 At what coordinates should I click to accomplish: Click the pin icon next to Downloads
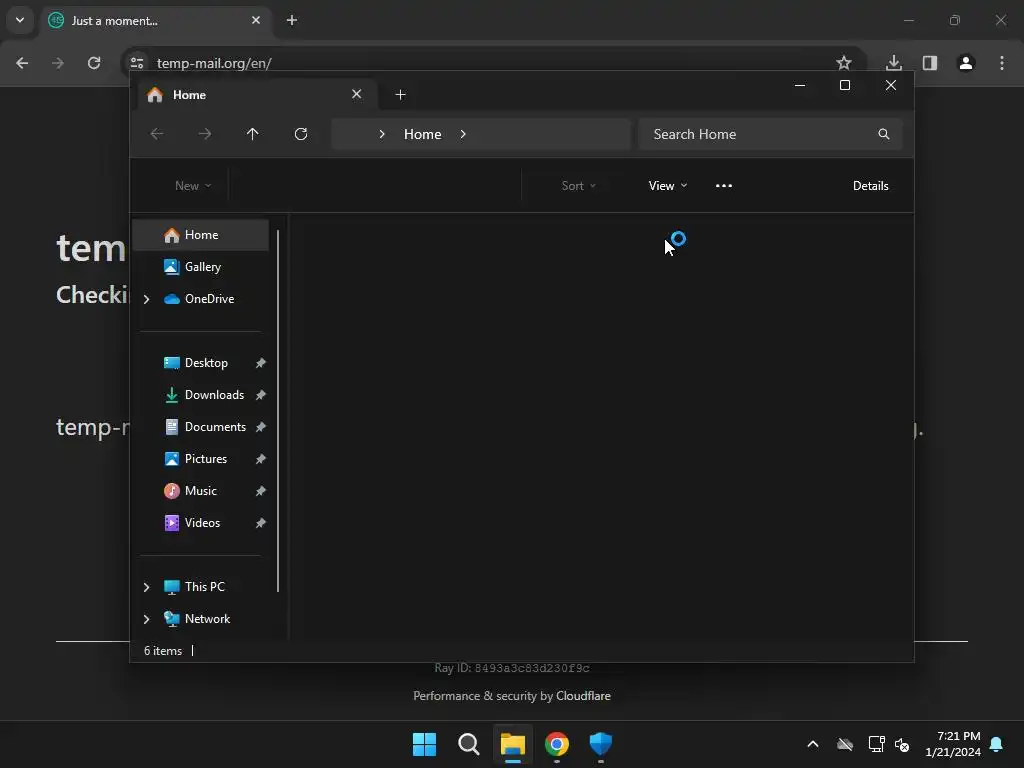pyautogui.click(x=261, y=395)
